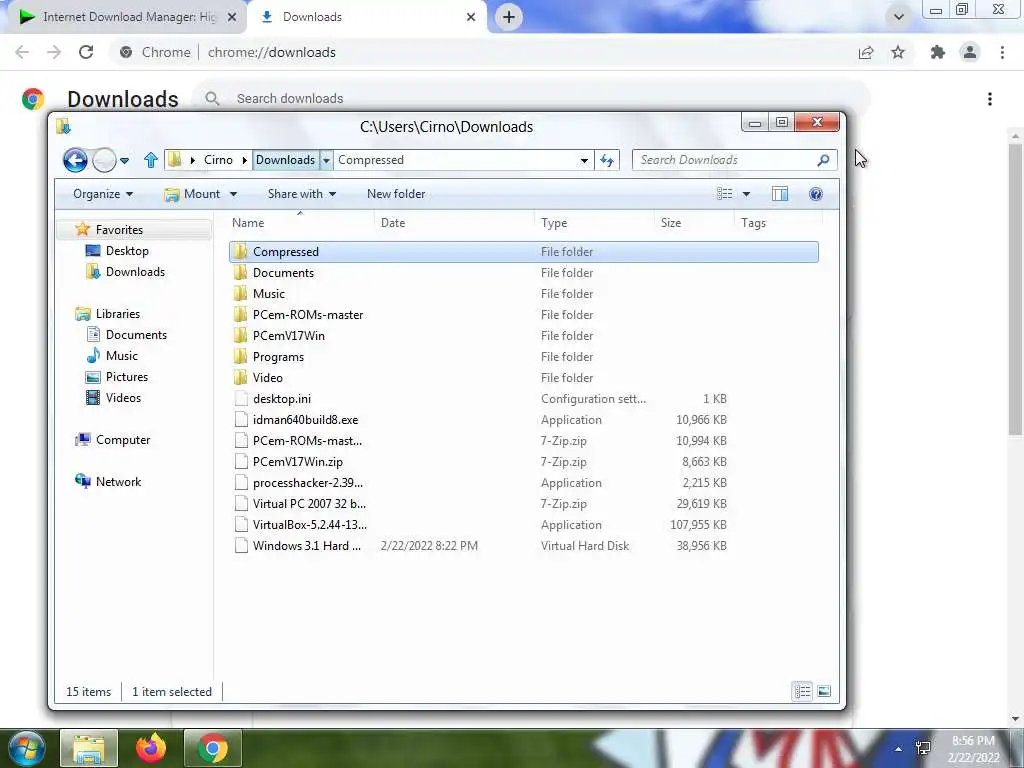This screenshot has width=1024, height=768.
Task: Click Chrome address bar URL
Action: (272, 52)
